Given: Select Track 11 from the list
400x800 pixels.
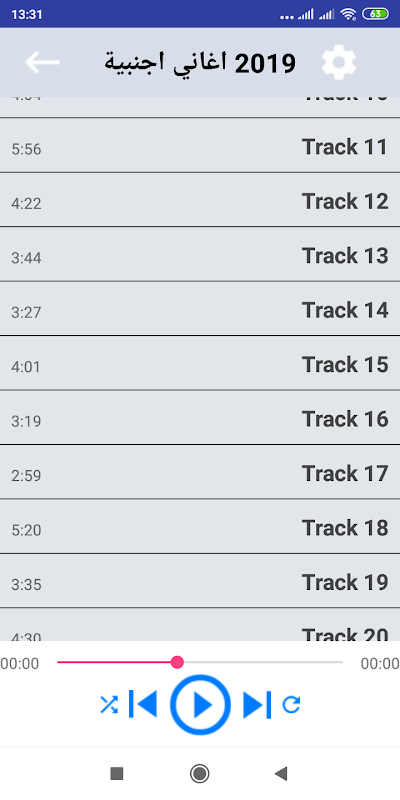Looking at the screenshot, I should tap(200, 145).
